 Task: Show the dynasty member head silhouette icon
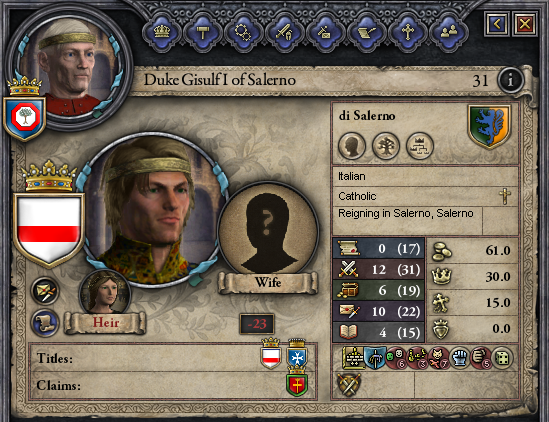pos(352,146)
